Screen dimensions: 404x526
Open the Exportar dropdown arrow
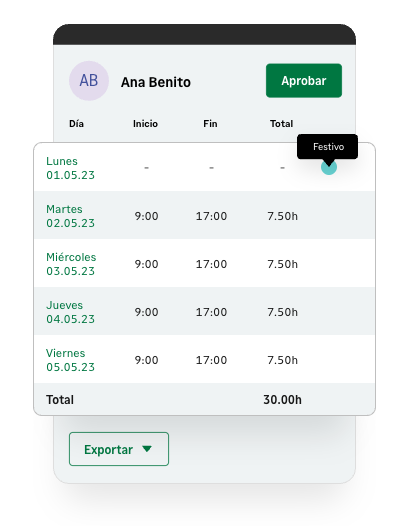click(x=147, y=449)
